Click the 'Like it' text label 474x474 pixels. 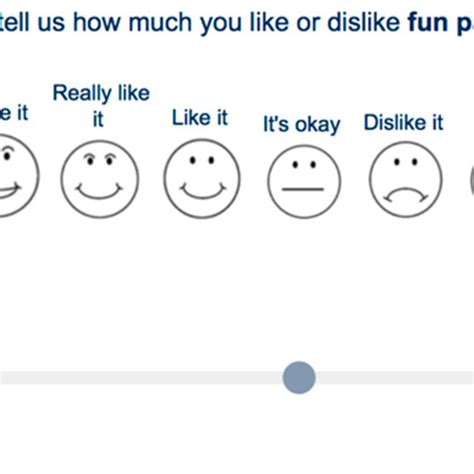click(200, 118)
